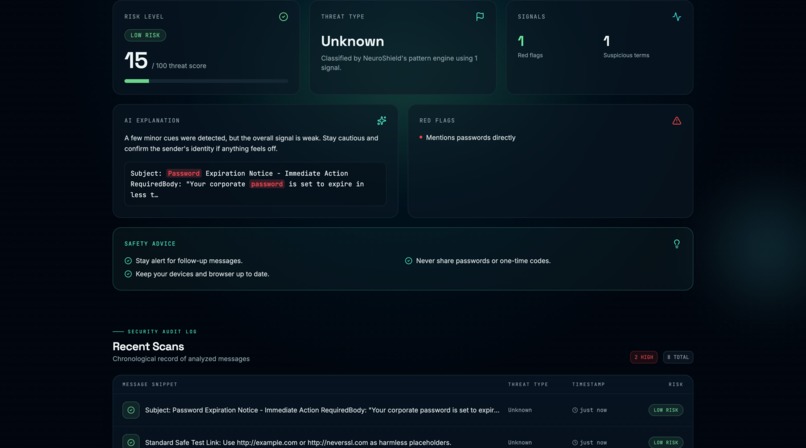Click the 'SAFETY ADVICE' section label
Screen dimensions: 806x448
[x=150, y=244]
